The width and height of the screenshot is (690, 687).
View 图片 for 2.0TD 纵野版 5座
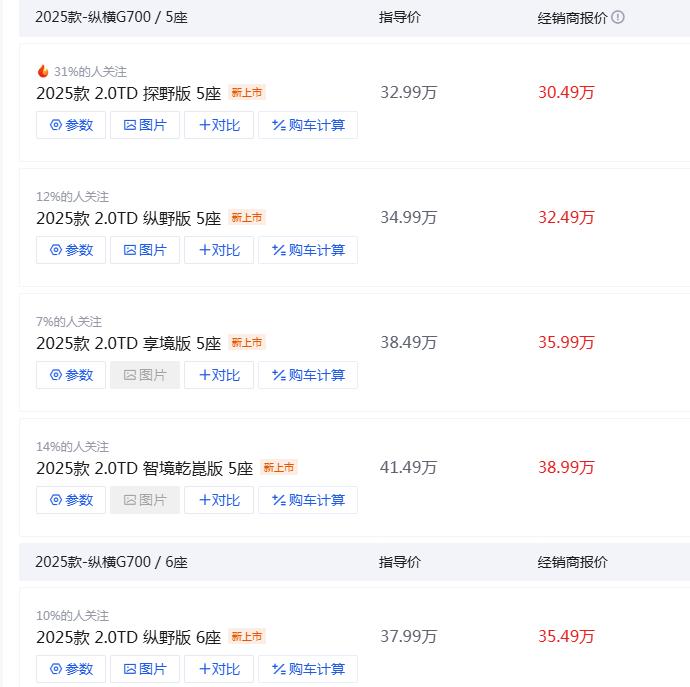click(145, 250)
